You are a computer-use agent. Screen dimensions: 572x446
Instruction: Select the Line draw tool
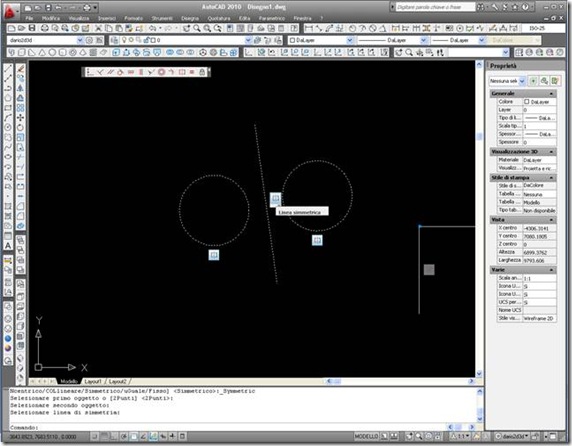click(8, 68)
